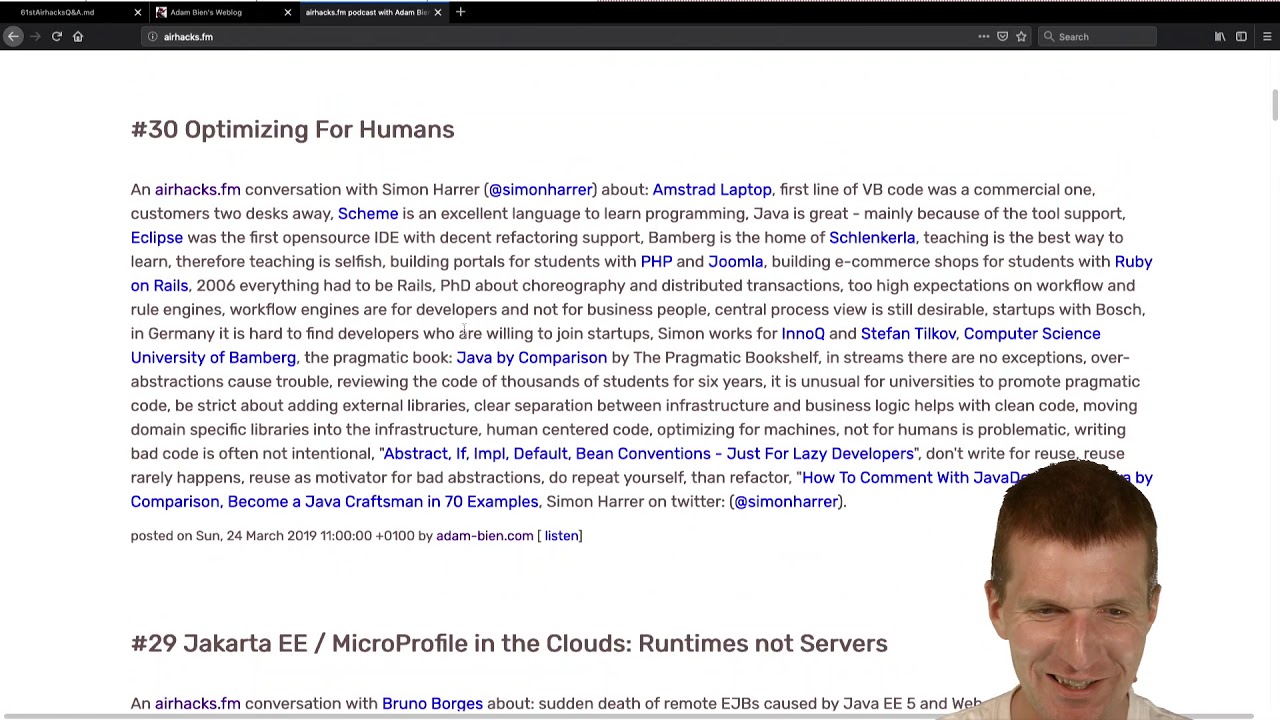1280x720 pixels.
Task: Open the Bruno Borges link
Action: click(432, 703)
